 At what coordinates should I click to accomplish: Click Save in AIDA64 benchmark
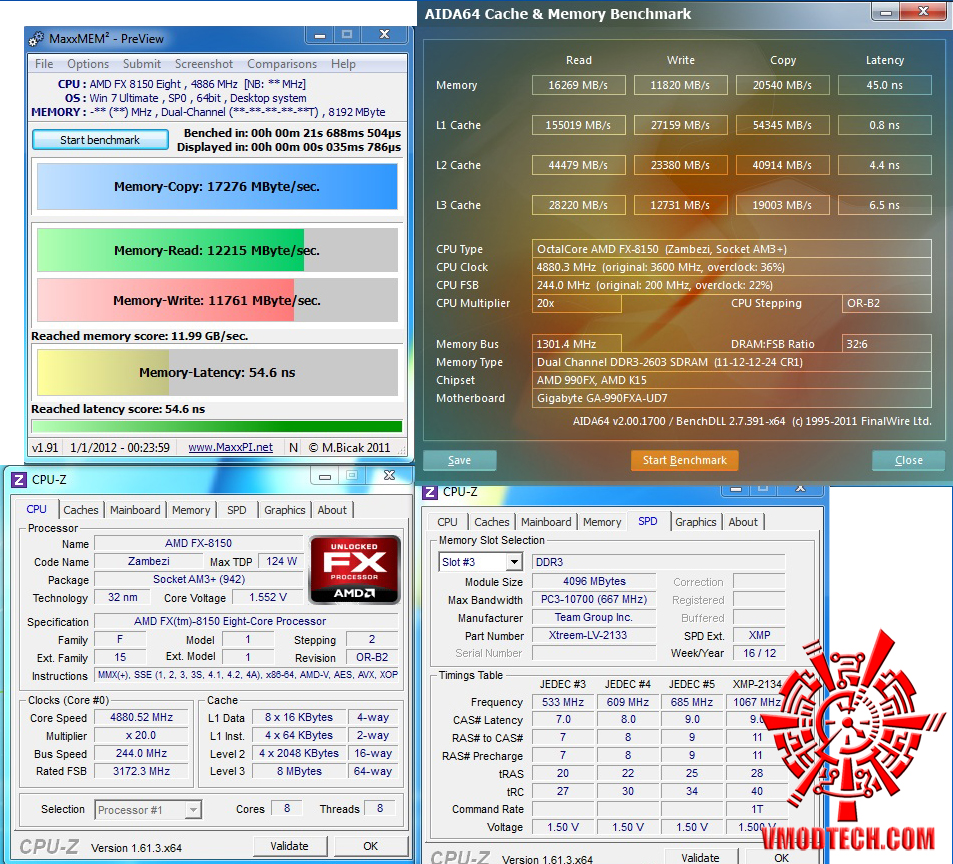pyautogui.click(x=459, y=461)
